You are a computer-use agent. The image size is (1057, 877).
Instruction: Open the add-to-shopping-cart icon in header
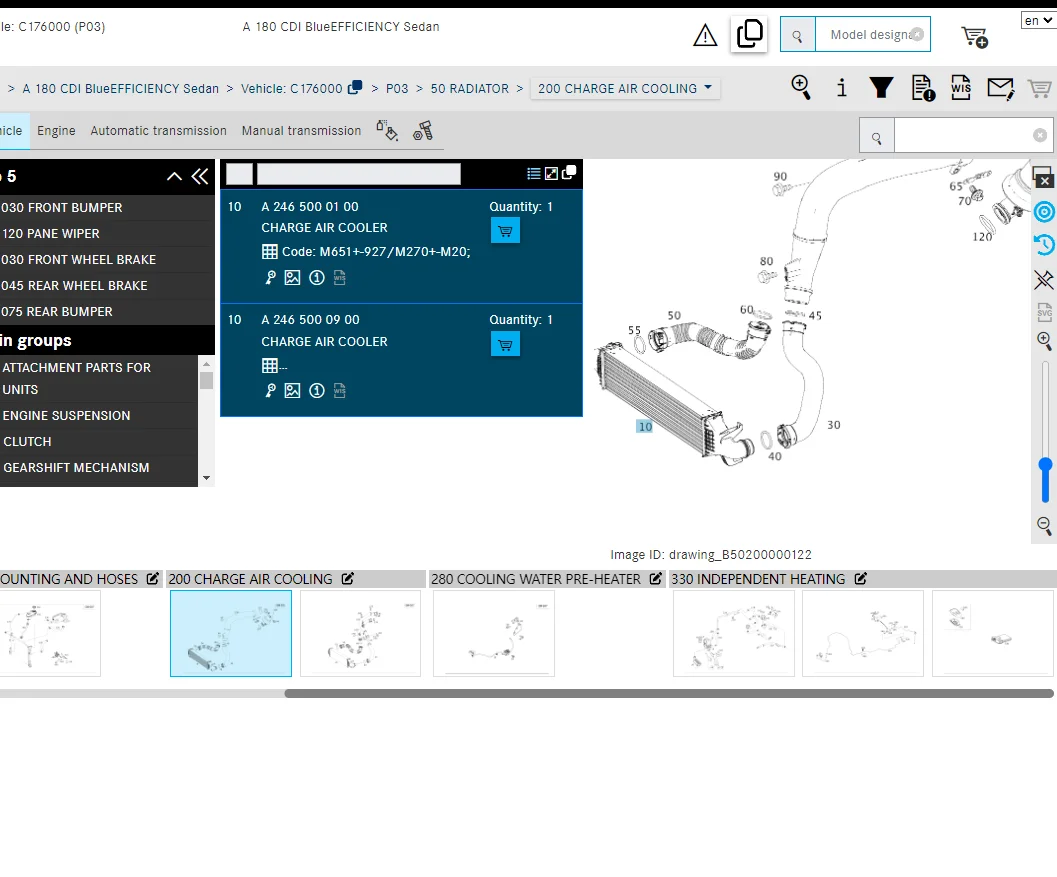click(x=974, y=37)
